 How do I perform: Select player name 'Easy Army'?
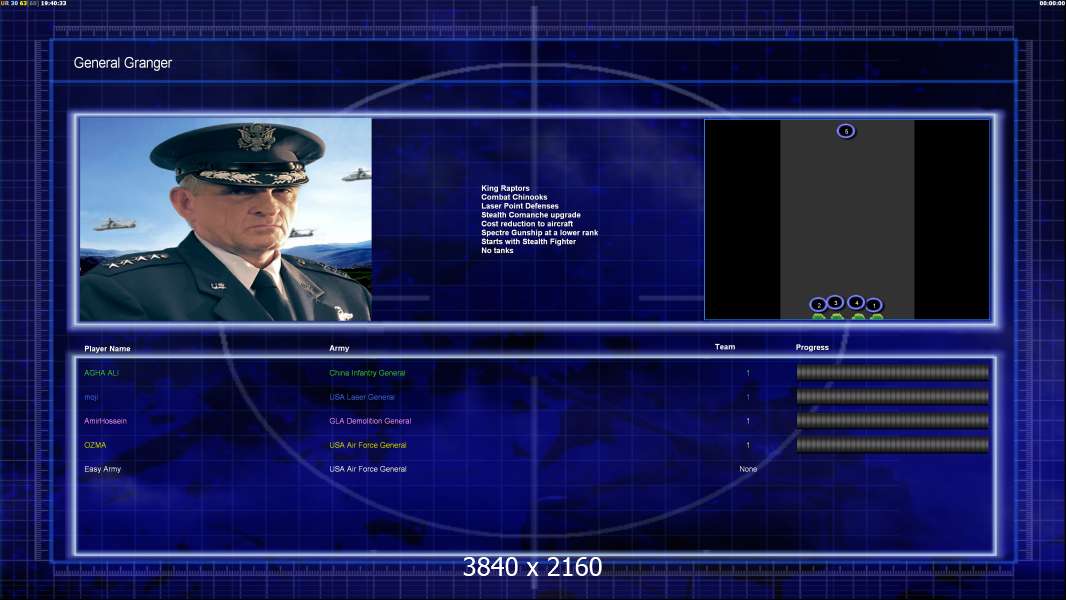[x=103, y=470]
